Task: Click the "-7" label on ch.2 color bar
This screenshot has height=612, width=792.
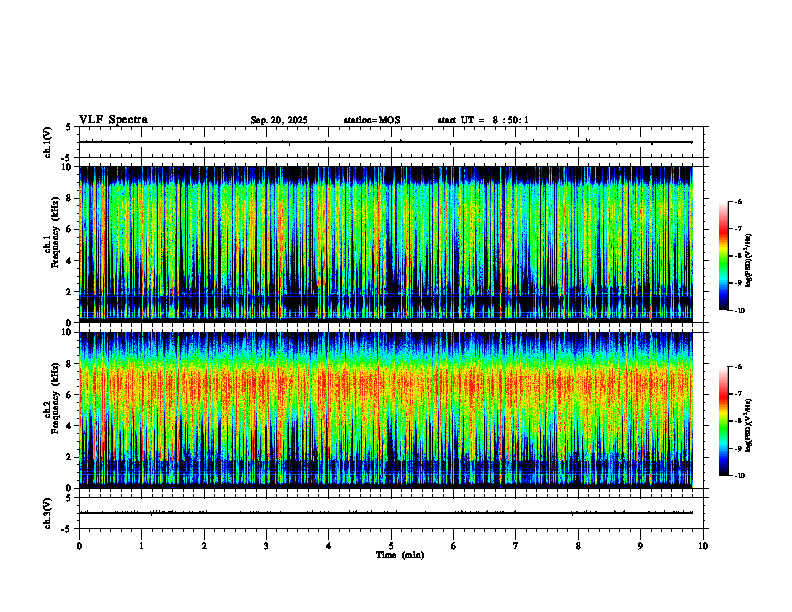Action: click(x=738, y=394)
